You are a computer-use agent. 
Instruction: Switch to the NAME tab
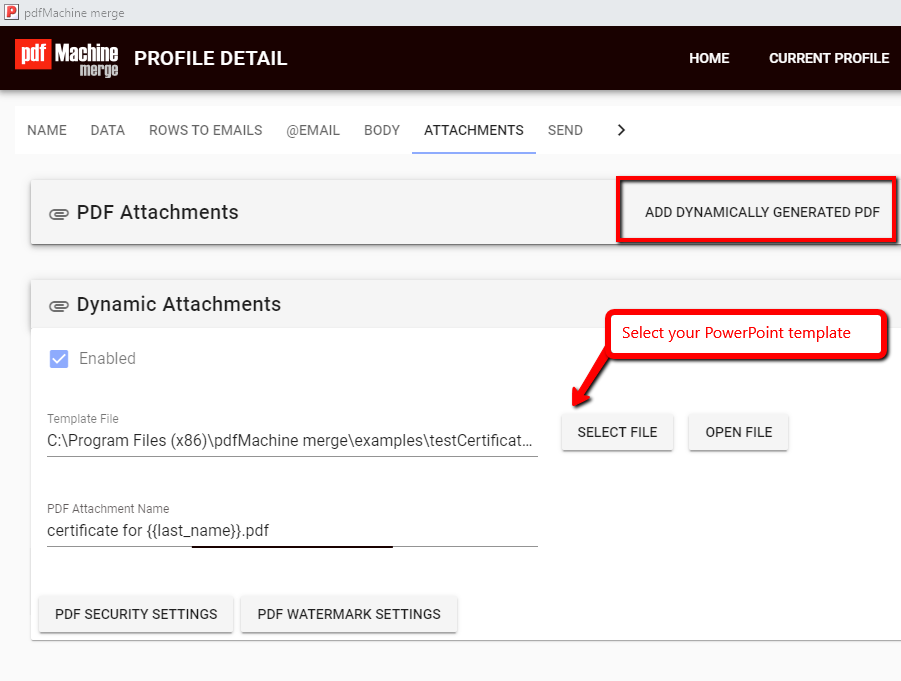tap(47, 130)
